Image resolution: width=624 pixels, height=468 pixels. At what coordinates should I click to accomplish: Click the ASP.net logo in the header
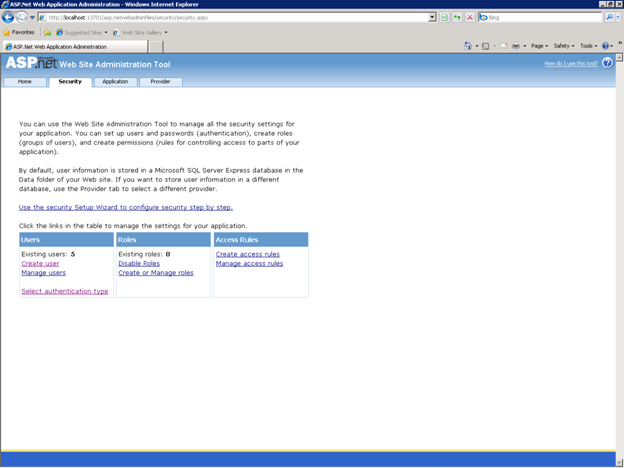click(31, 62)
